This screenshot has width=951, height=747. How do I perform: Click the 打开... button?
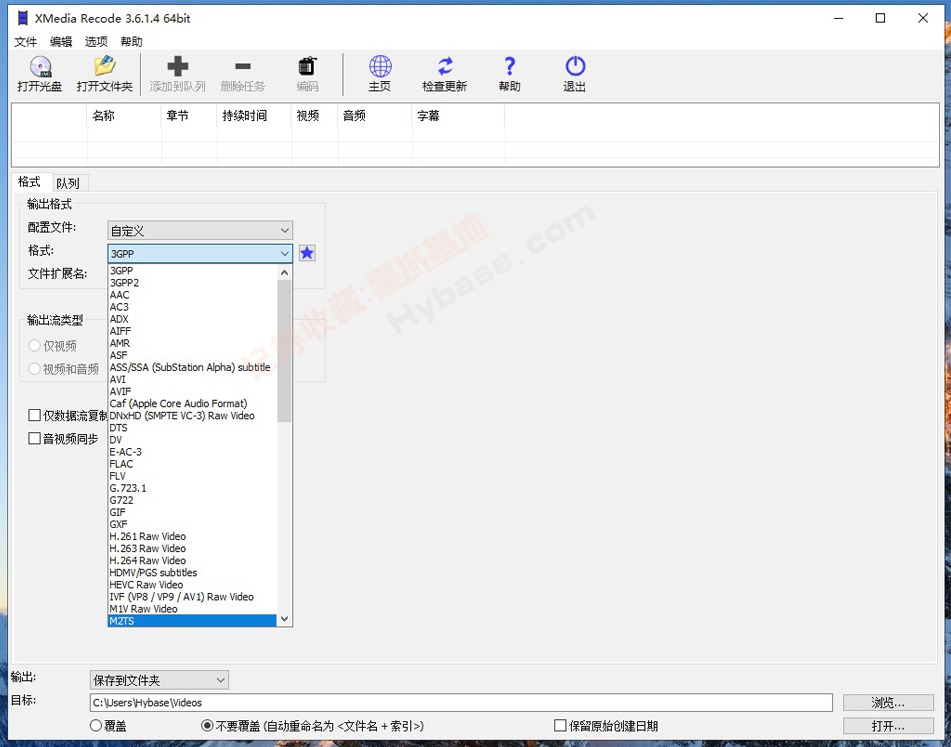point(888,726)
